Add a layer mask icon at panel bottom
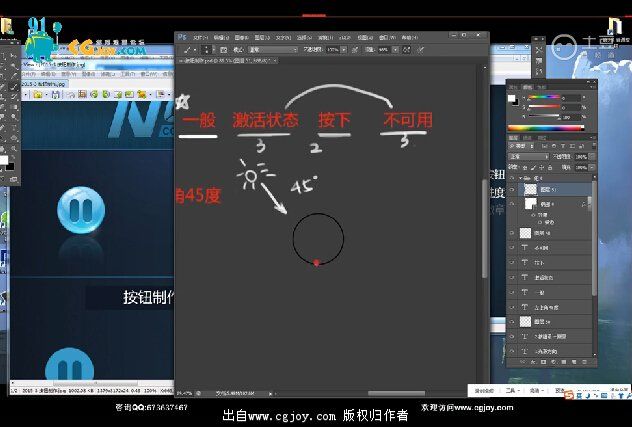Image resolution: width=632 pixels, height=427 pixels. [x=543, y=362]
